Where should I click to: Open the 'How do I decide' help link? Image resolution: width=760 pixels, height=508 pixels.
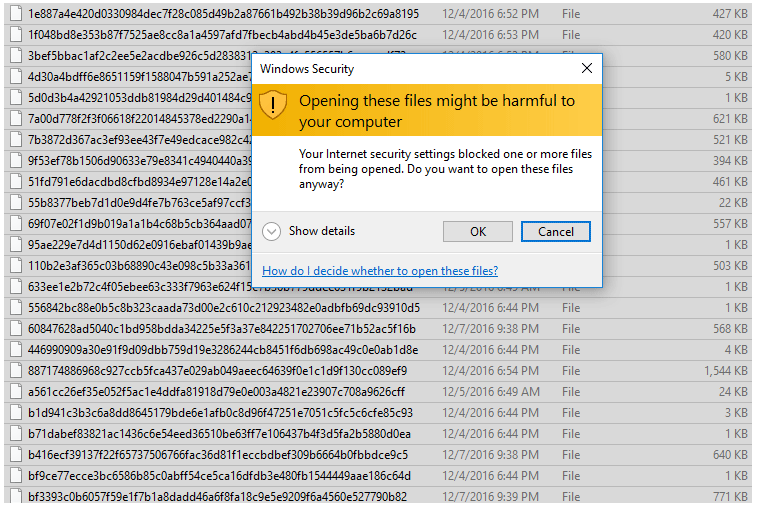point(380,271)
